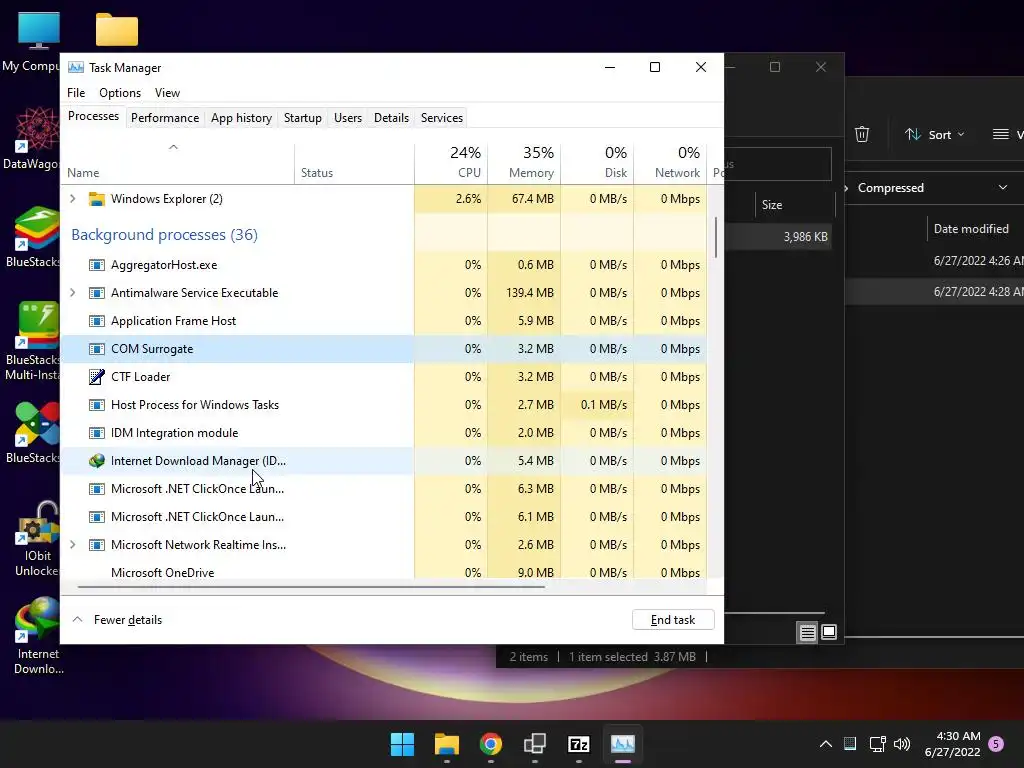Sort processes by Disk column
The width and height of the screenshot is (1024, 768).
598,162
